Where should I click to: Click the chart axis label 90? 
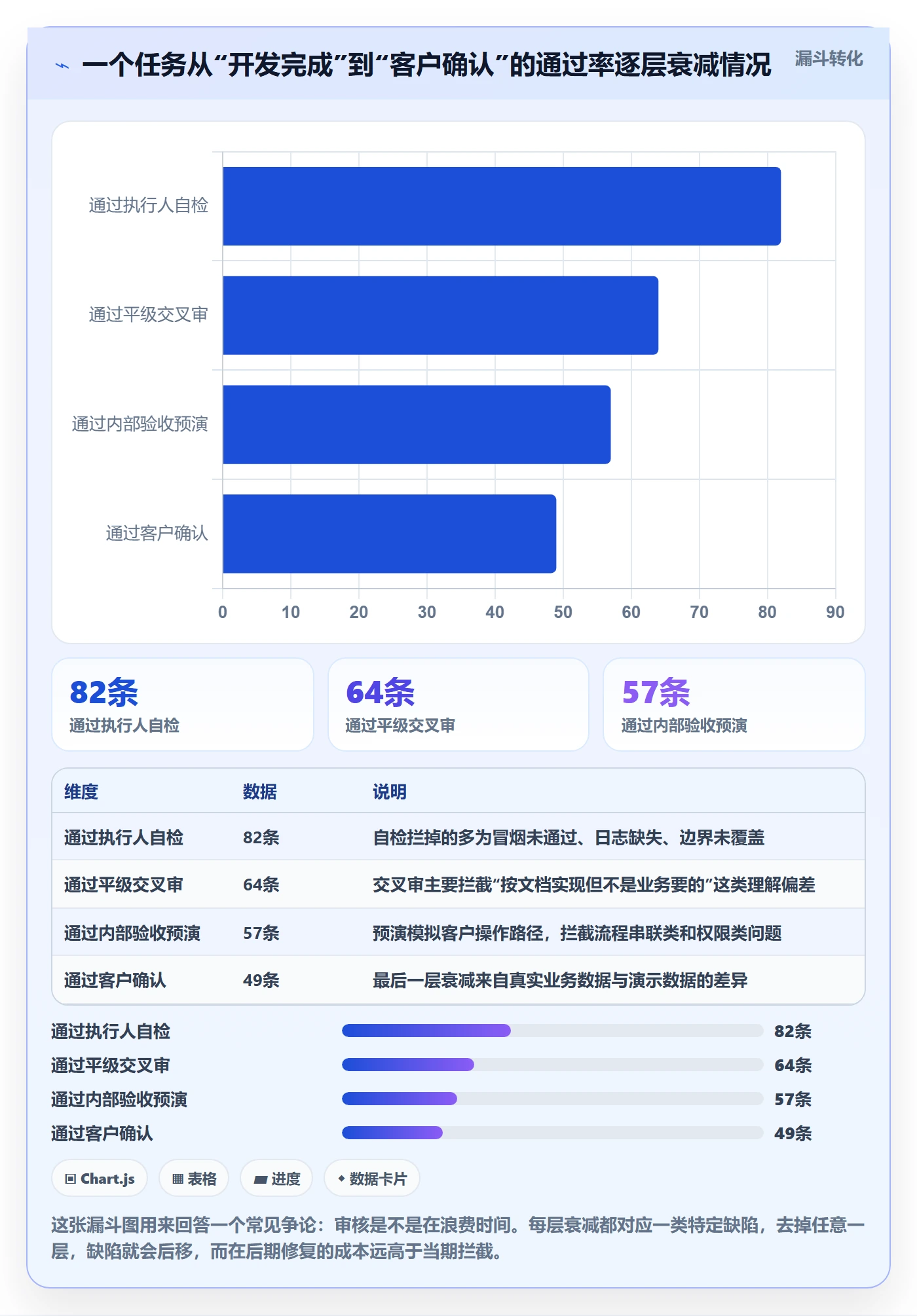835,612
